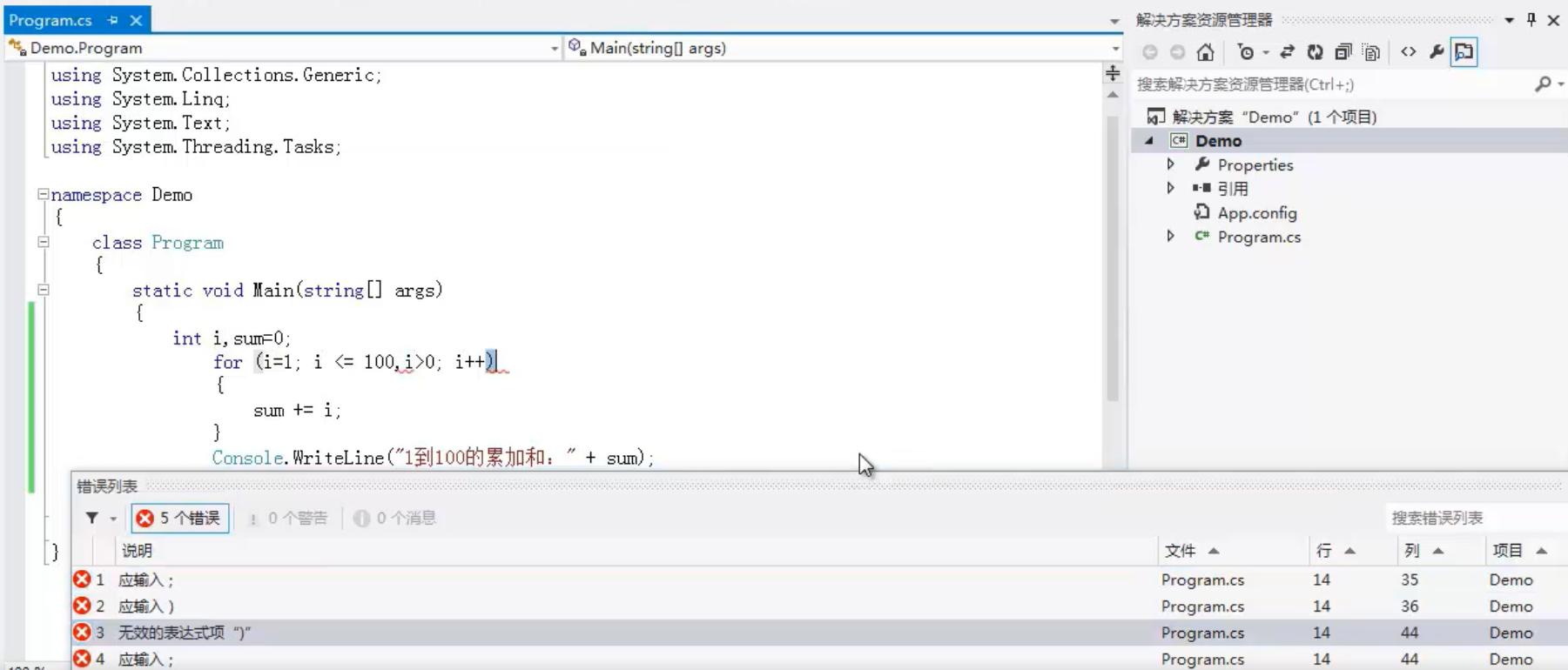The image size is (1568, 670).
Task: Select the Demo project item
Action: tap(1218, 141)
